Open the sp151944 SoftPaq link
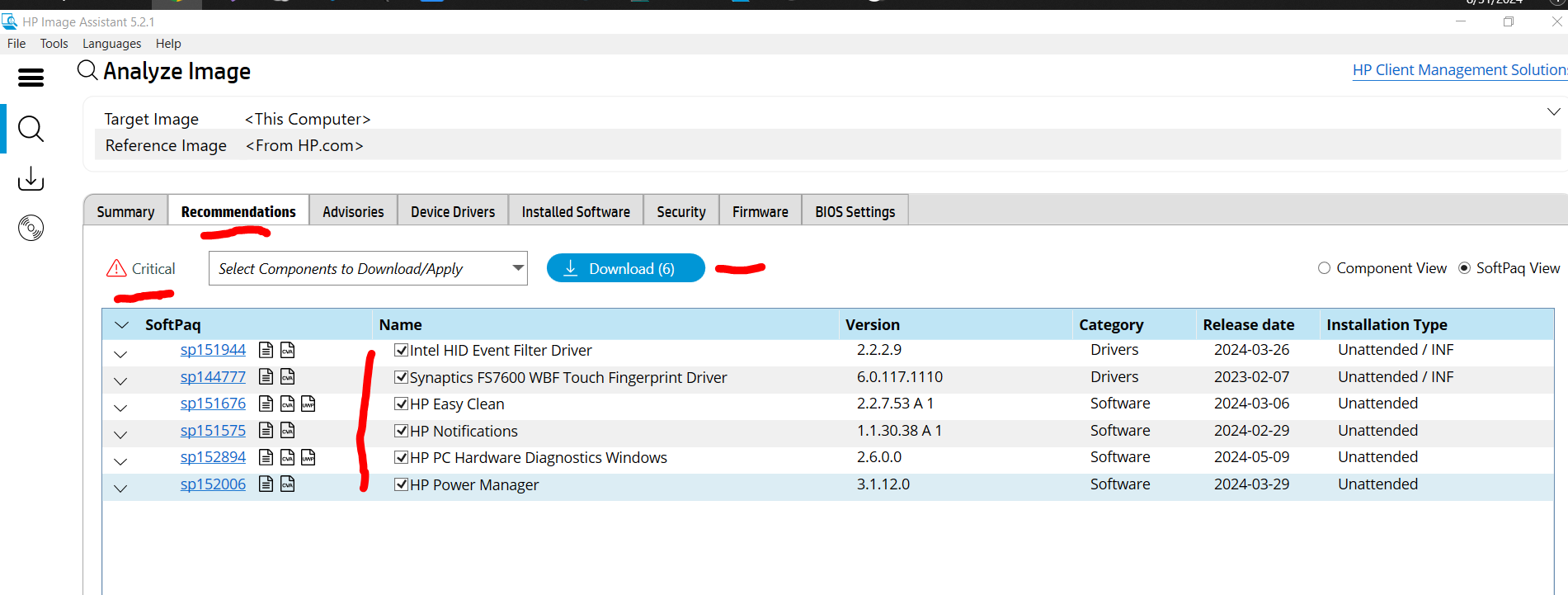1568x595 pixels. (213, 350)
